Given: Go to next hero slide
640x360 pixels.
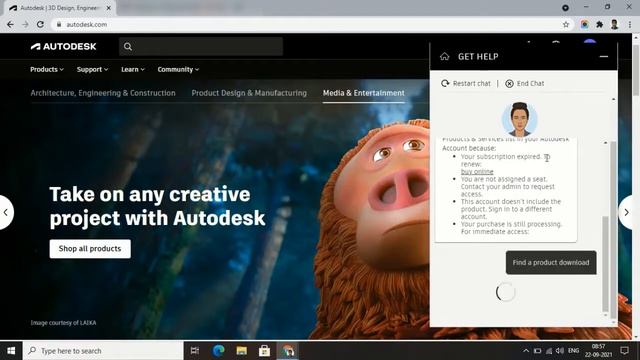Looking at the screenshot, I should click(x=626, y=212).
